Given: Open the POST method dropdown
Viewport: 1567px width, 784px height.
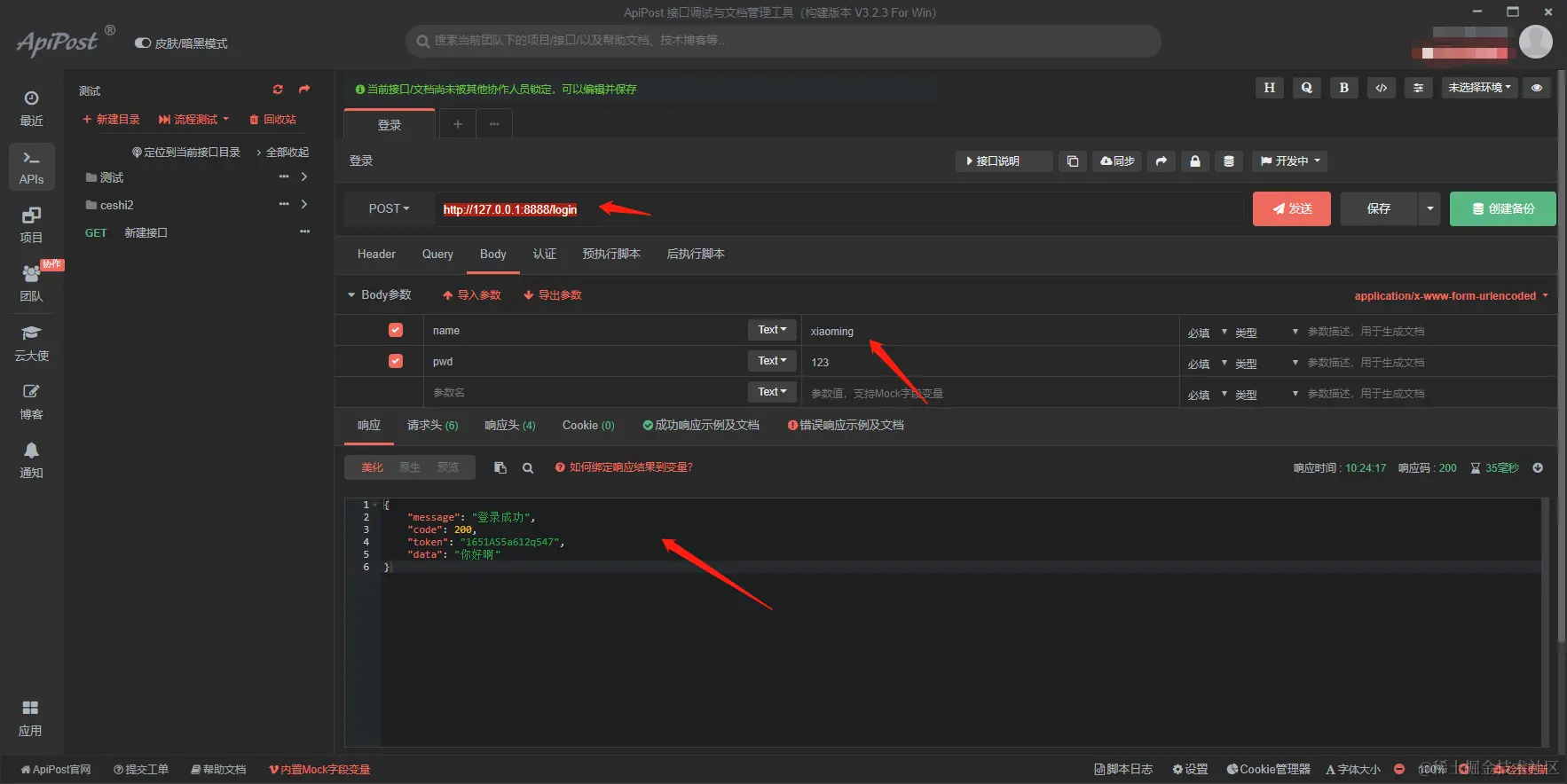Looking at the screenshot, I should (390, 208).
